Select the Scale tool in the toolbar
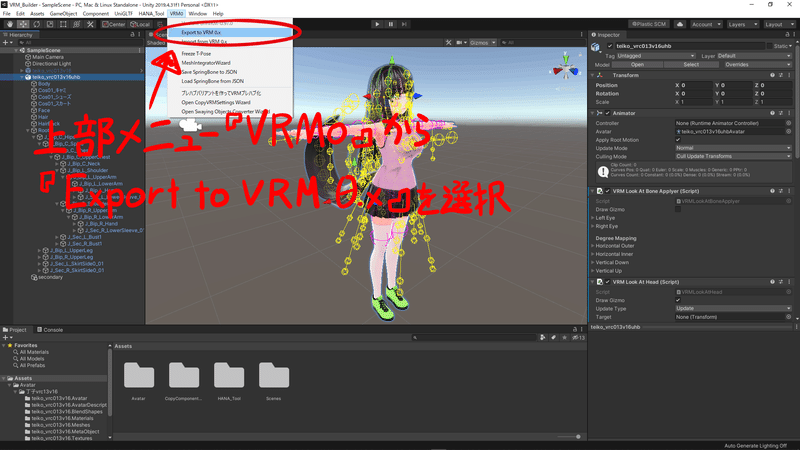The height and width of the screenshot is (450, 800). coord(49,24)
